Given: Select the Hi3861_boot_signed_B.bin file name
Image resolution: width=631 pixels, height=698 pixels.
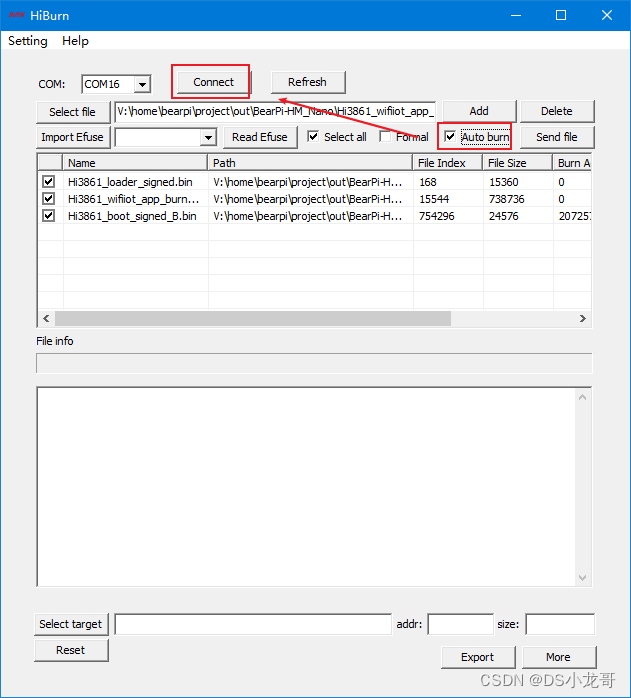Looking at the screenshot, I should (x=132, y=216).
